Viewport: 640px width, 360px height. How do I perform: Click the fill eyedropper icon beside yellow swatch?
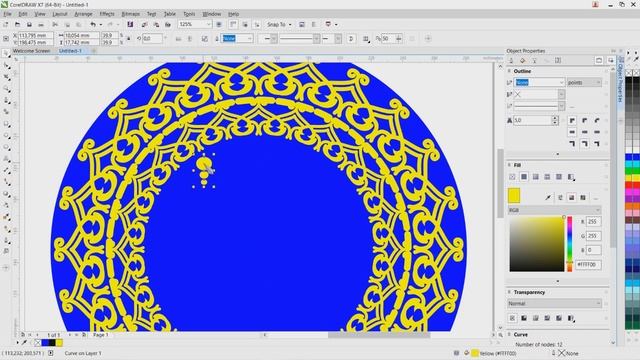tap(548, 198)
